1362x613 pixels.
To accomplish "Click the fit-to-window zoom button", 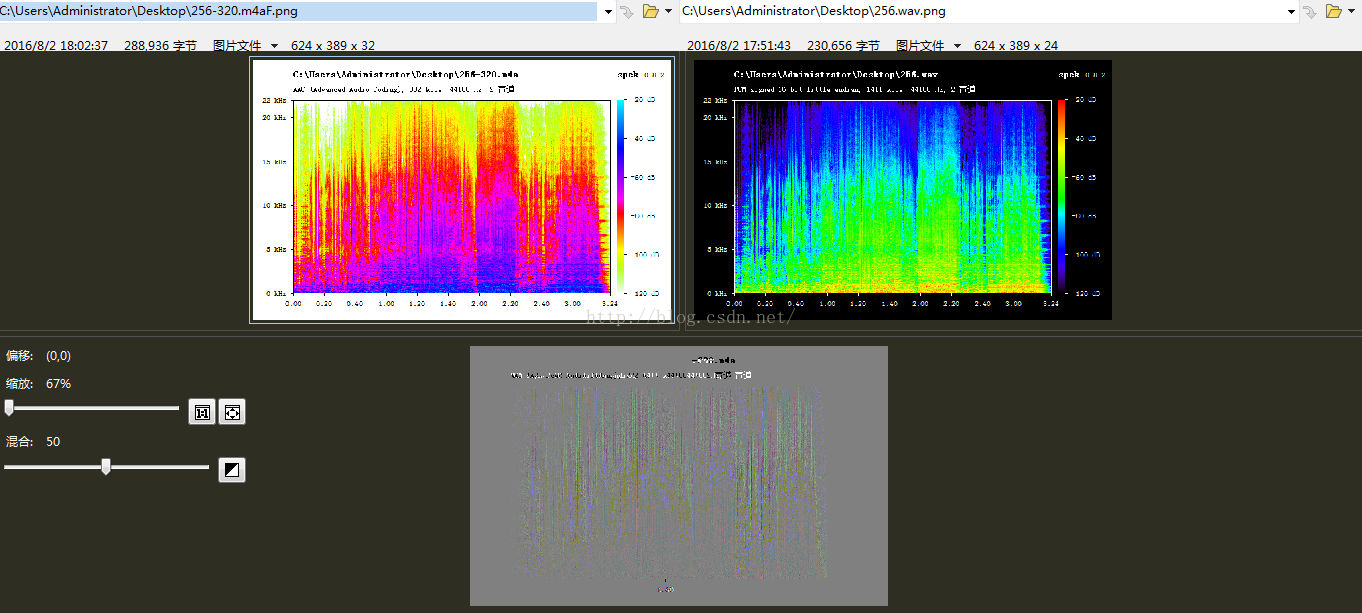I will [x=232, y=412].
